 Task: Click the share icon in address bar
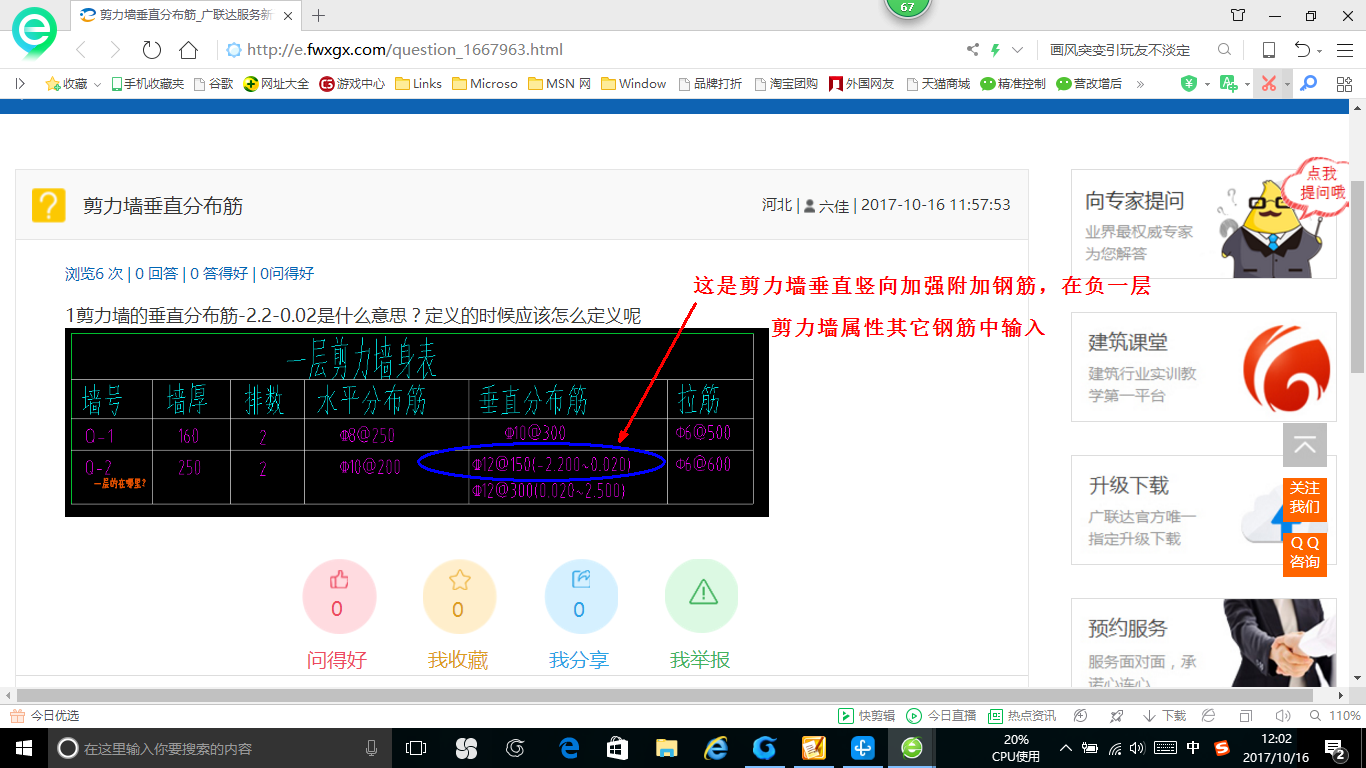(x=973, y=50)
